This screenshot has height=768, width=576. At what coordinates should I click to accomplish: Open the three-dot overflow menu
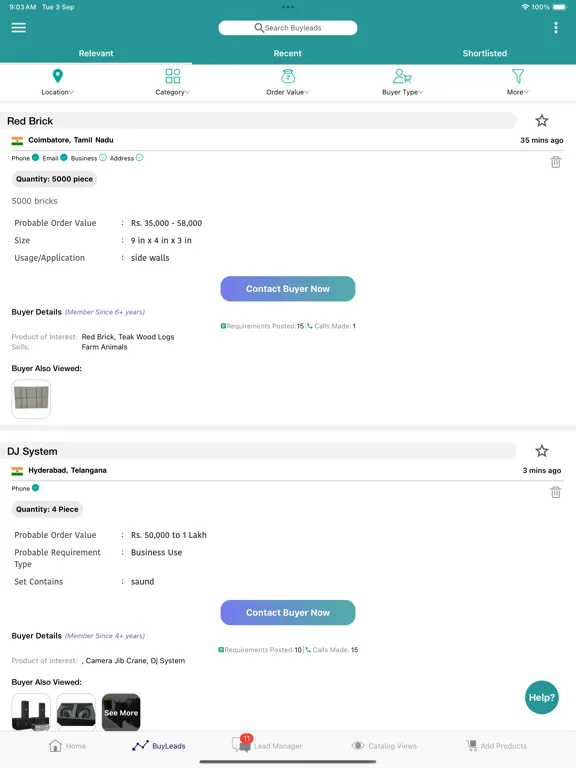click(555, 27)
